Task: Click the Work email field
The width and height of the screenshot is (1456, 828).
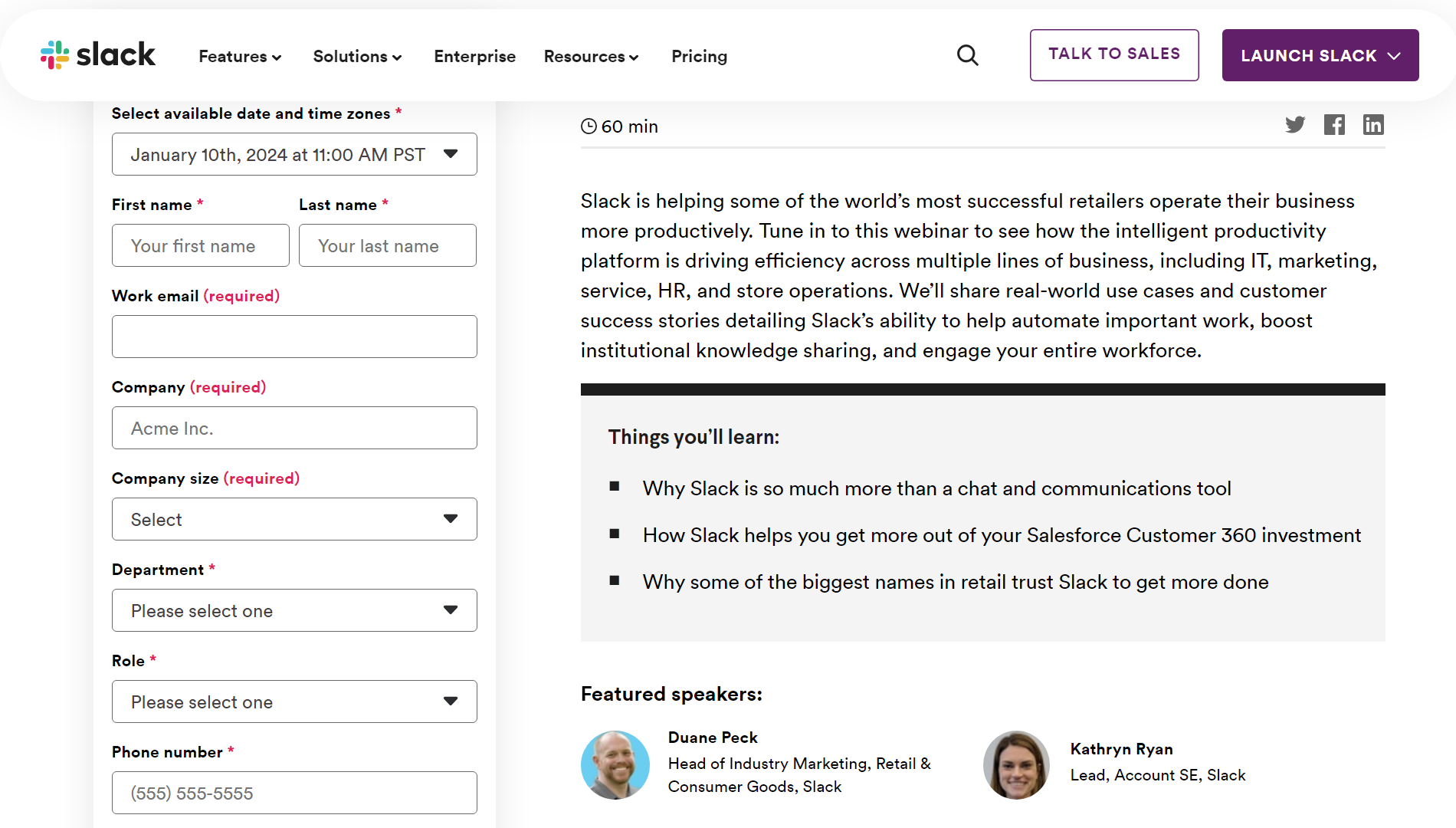Action: click(294, 336)
